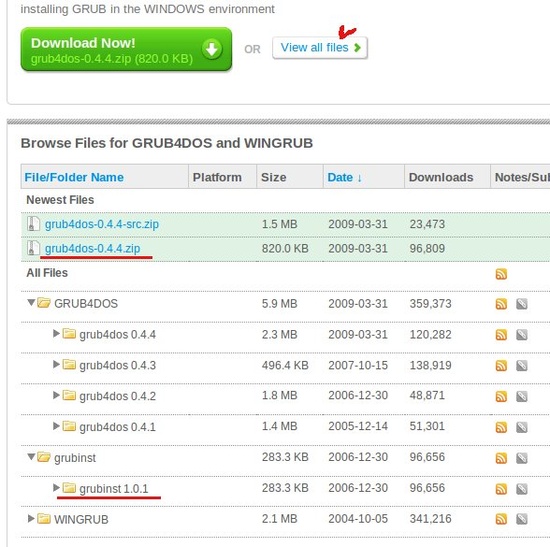Click notes icon in grub4dos 0.4.4 row
550x547 pixels.
coord(522,334)
